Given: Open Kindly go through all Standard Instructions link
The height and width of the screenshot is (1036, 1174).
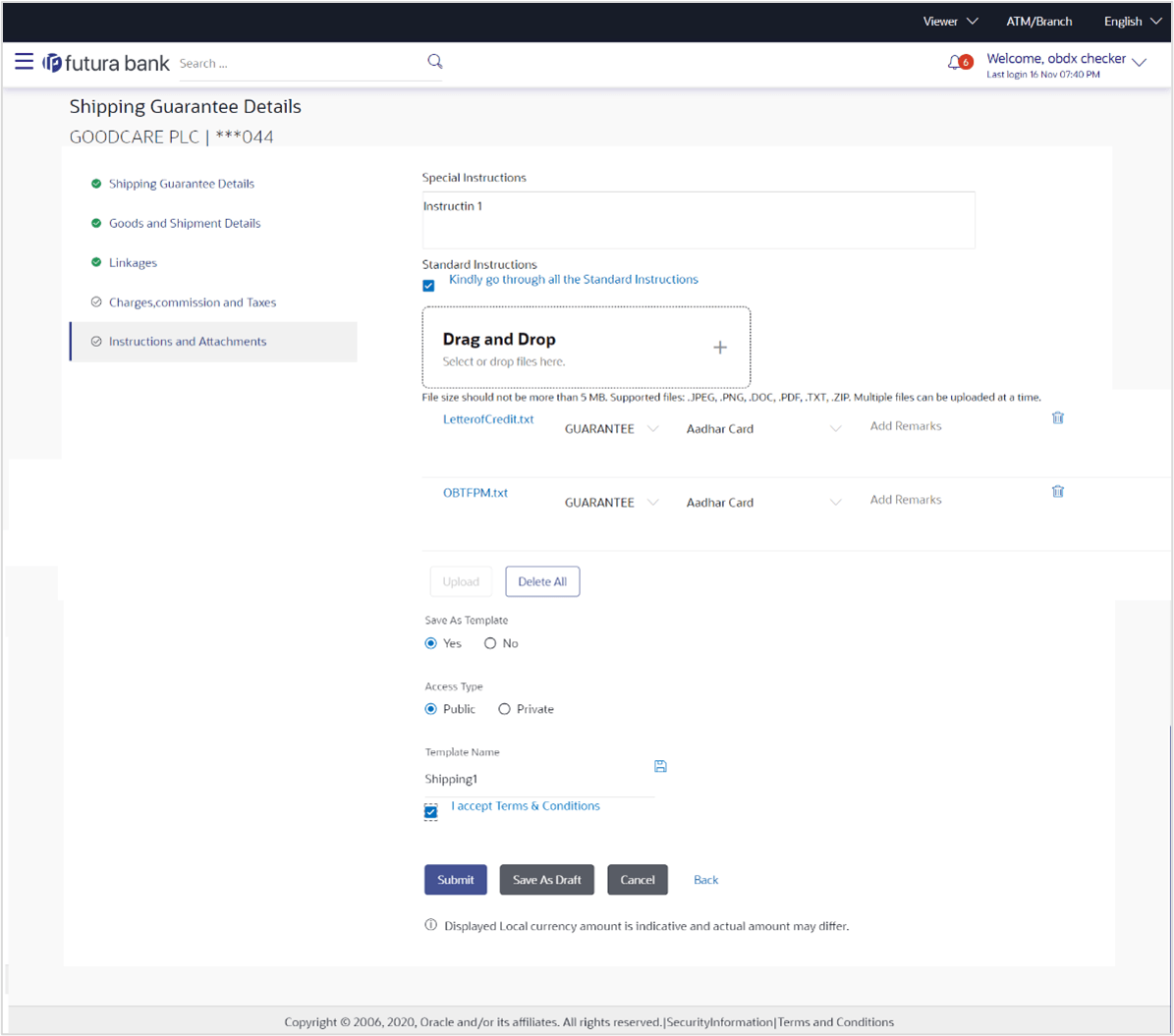Looking at the screenshot, I should tap(574, 279).
